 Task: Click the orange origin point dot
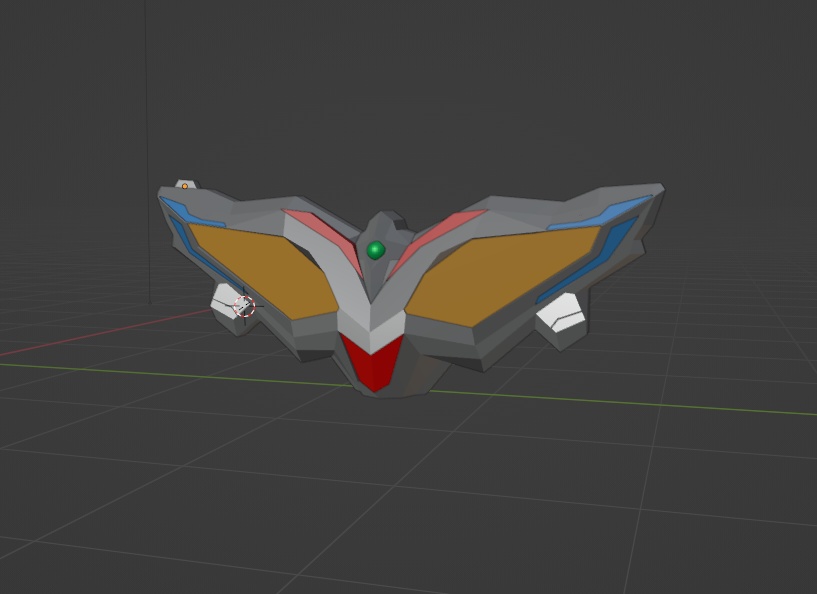point(184,186)
